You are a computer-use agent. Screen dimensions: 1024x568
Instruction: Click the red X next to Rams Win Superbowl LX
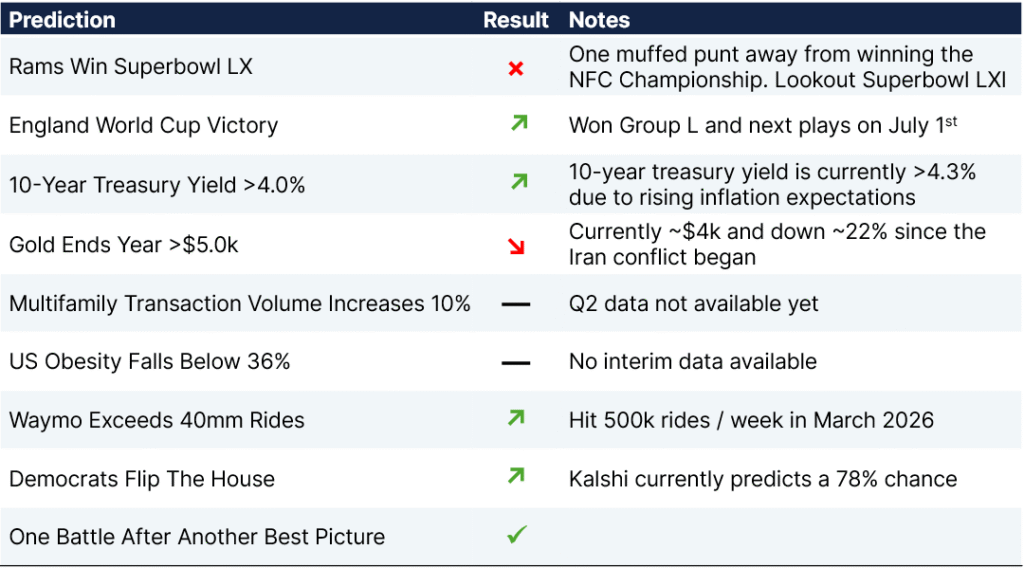click(x=516, y=68)
